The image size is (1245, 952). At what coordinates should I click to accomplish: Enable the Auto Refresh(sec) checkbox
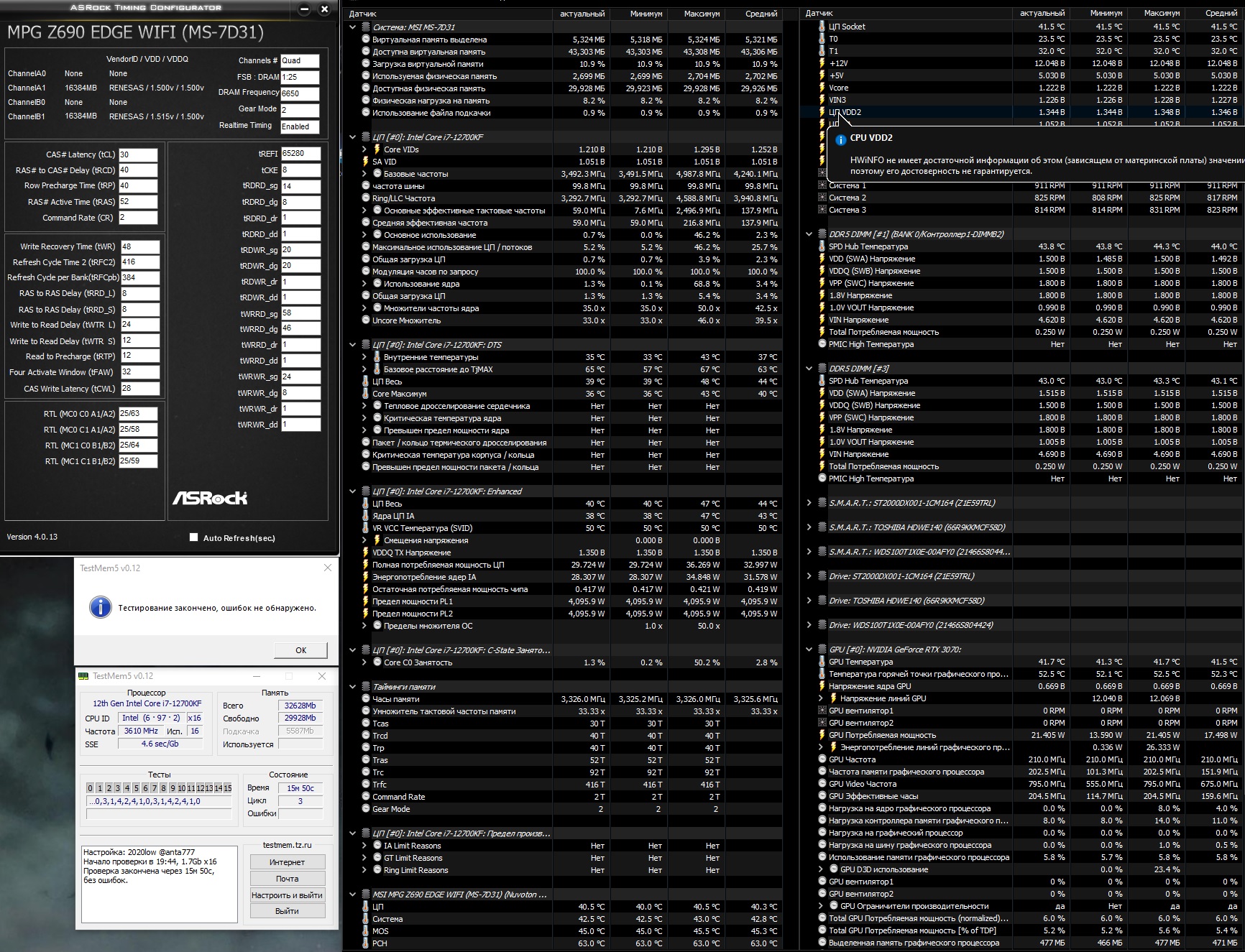[193, 537]
